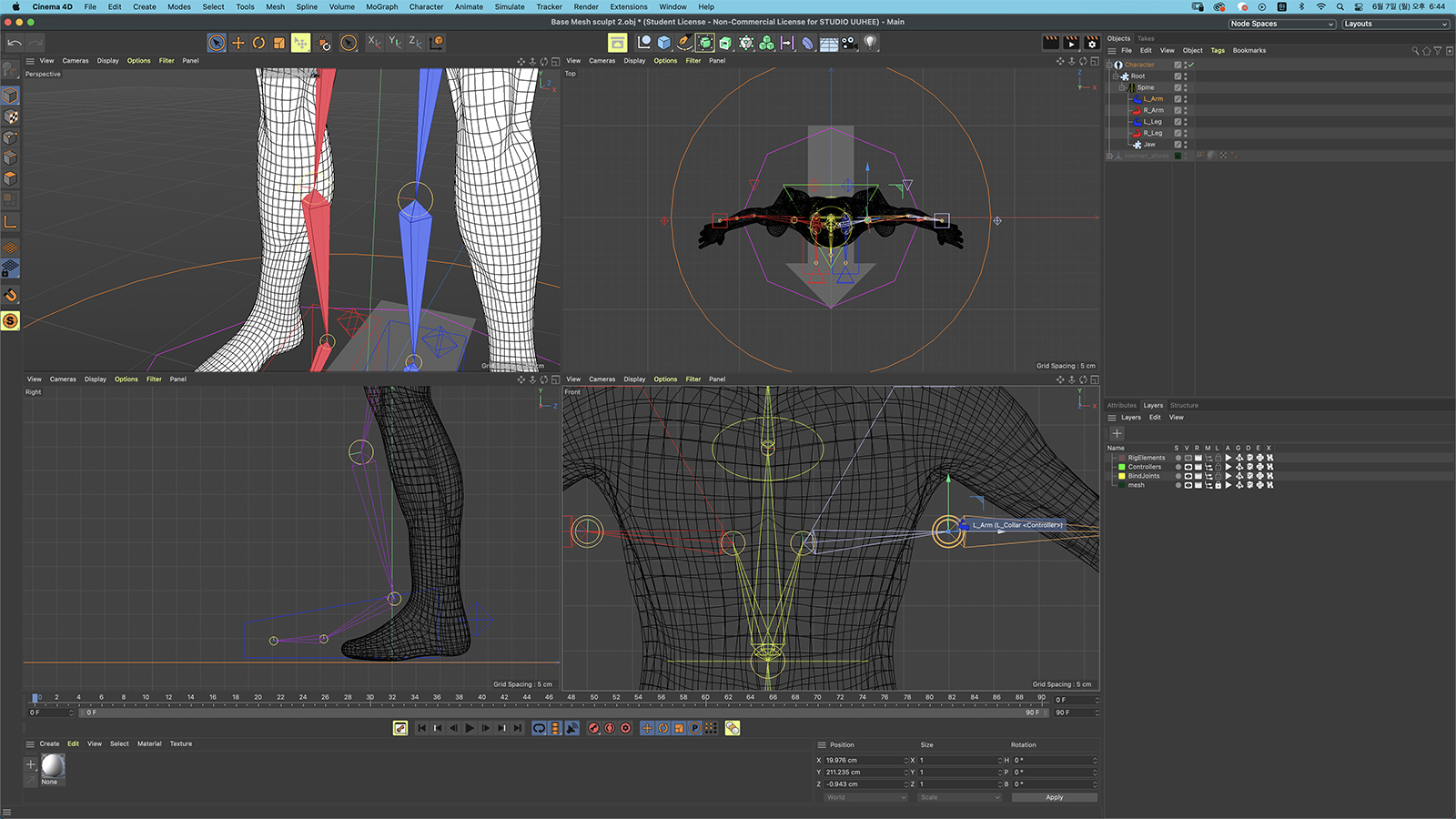Toggle Parameter keyframe recording P icon
The height and width of the screenshot is (819, 1456).
click(694, 728)
